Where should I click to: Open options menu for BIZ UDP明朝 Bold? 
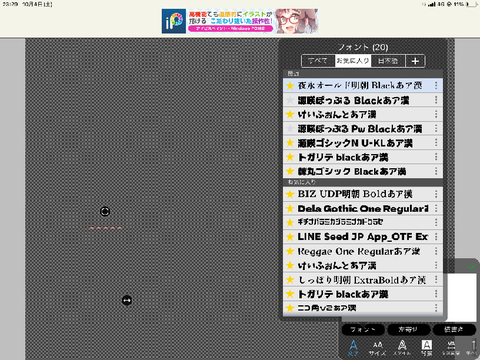point(436,194)
